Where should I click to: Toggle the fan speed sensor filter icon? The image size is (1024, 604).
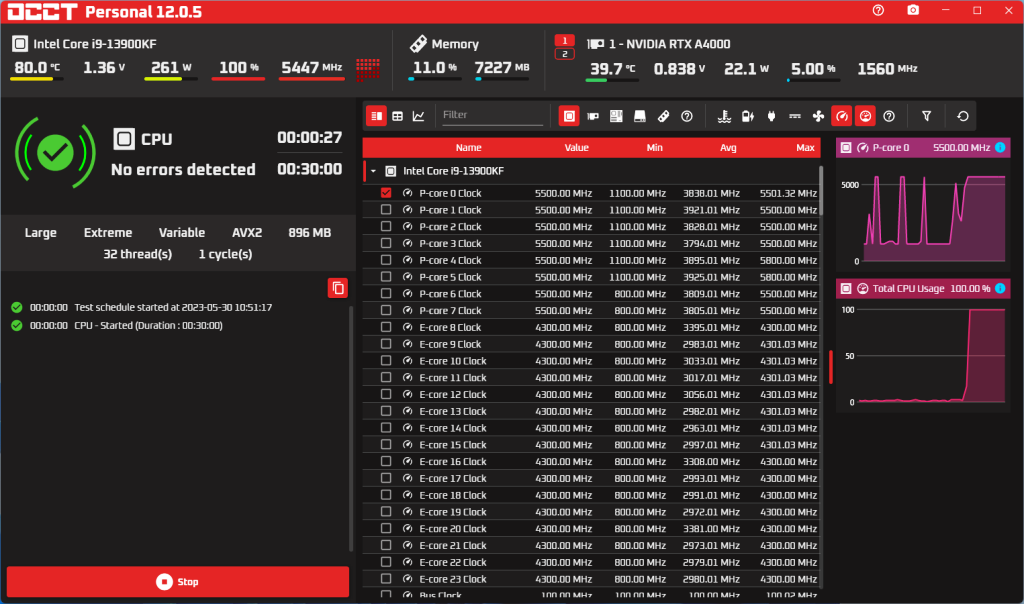818,116
